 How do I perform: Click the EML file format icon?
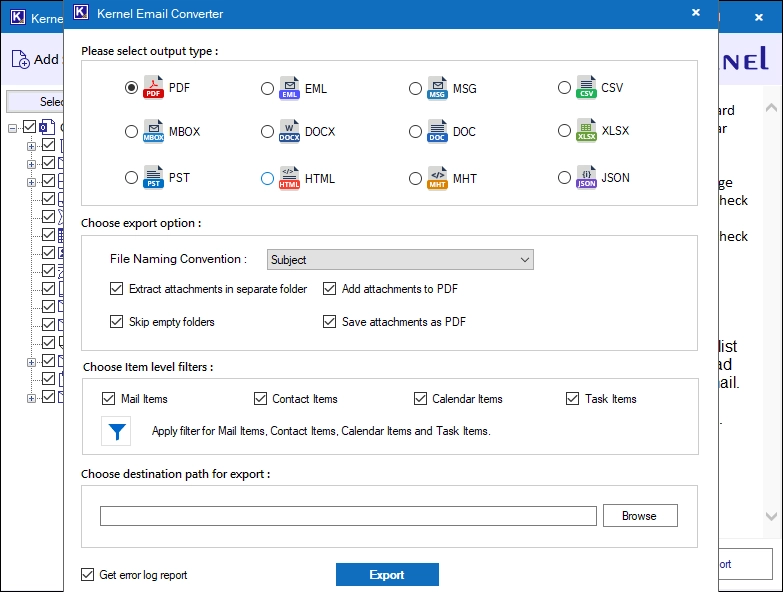289,88
